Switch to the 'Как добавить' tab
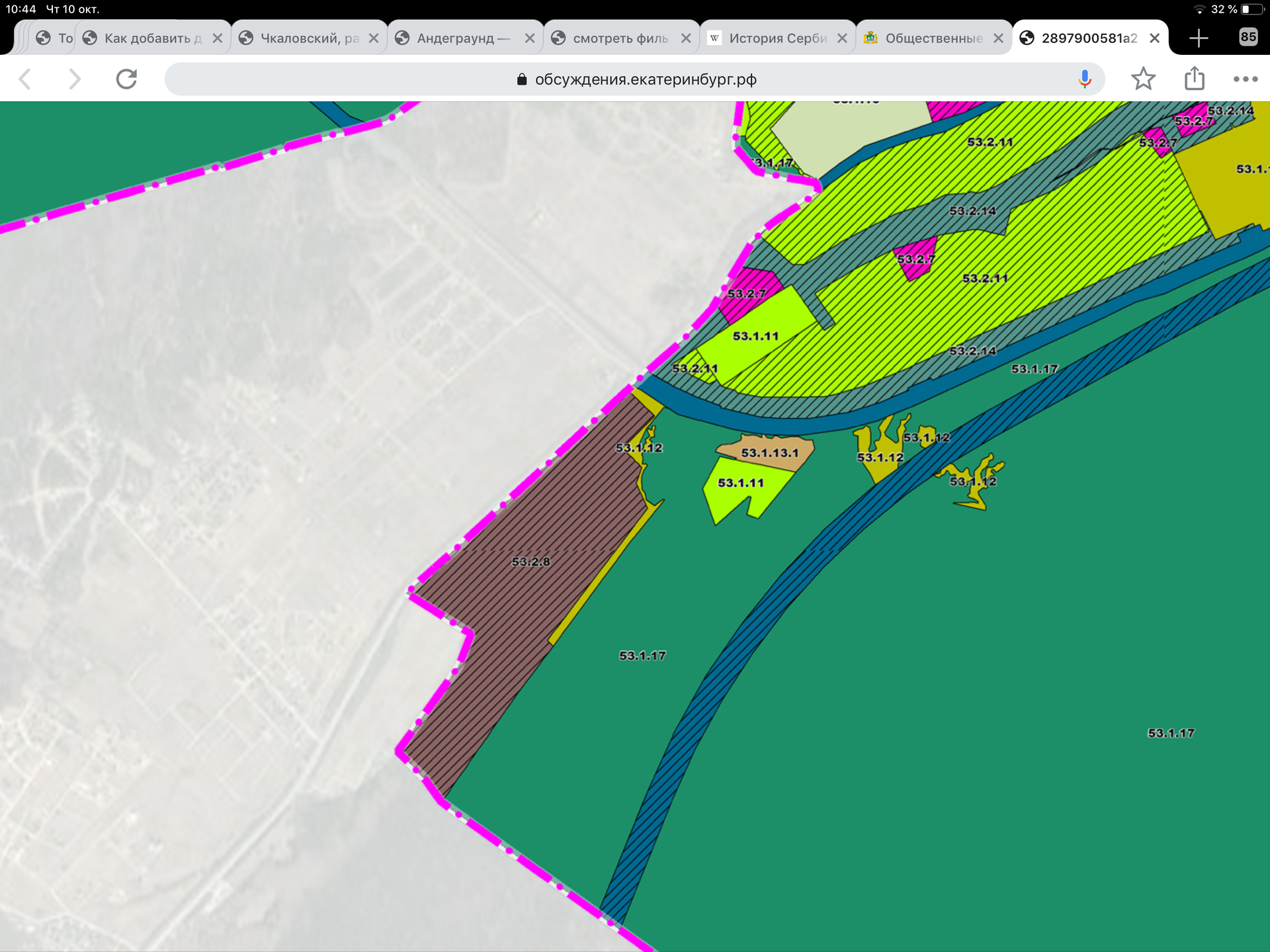This screenshot has width=1270, height=952. click(x=152, y=38)
